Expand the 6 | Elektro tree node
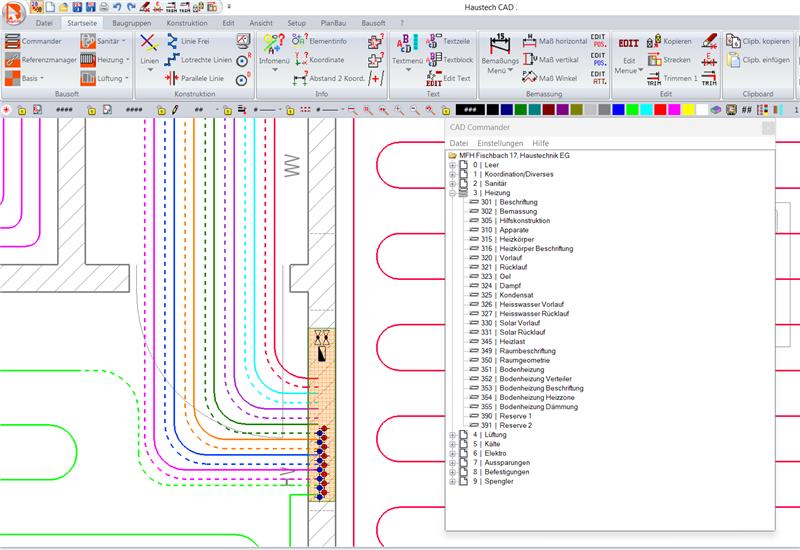Viewport: 800px width, 550px height. [x=452, y=454]
